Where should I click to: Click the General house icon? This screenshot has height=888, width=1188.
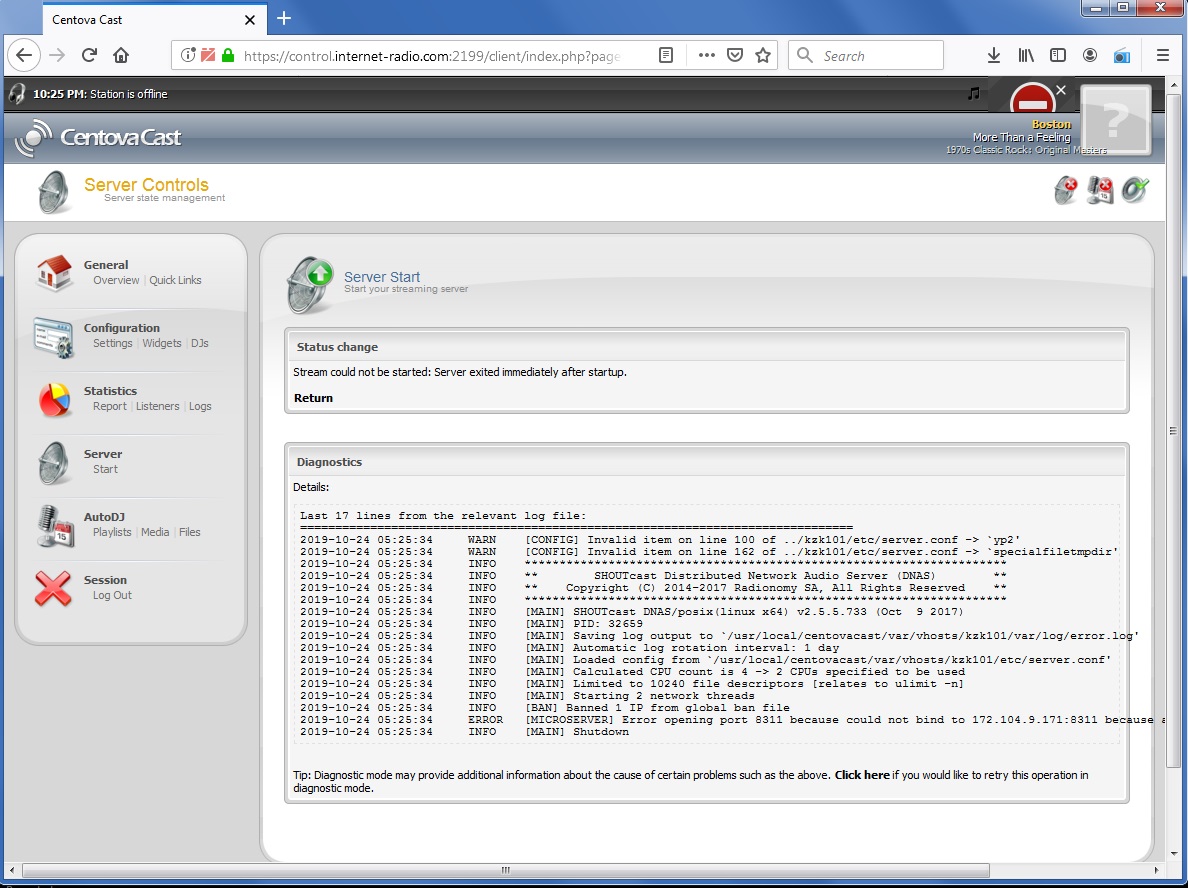point(53,273)
